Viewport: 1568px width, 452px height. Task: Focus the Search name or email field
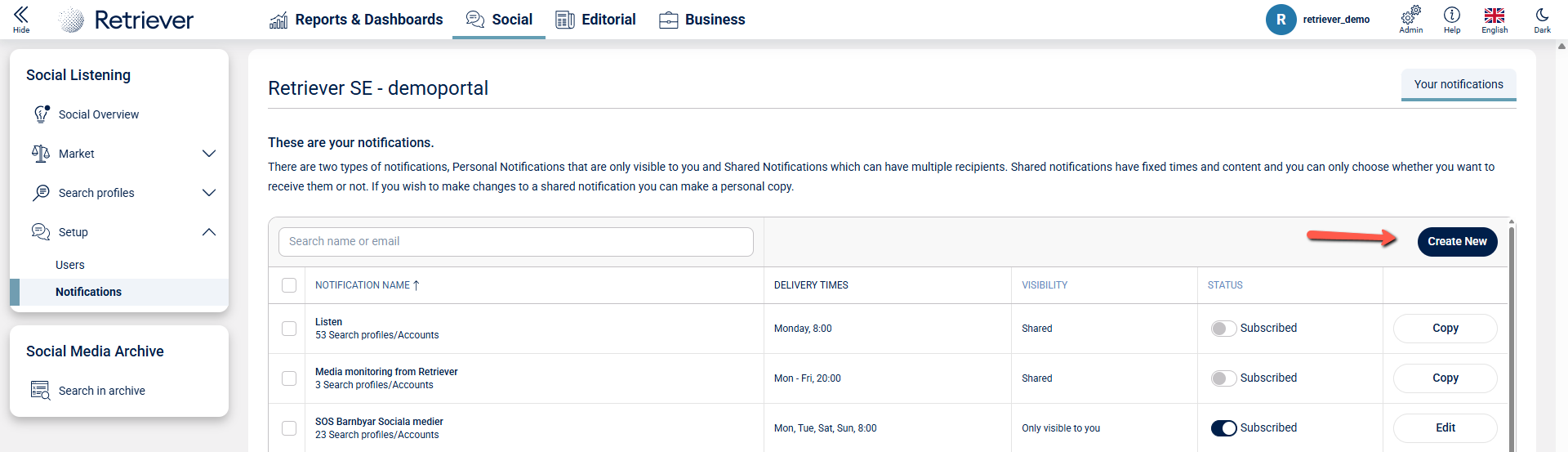[515, 242]
